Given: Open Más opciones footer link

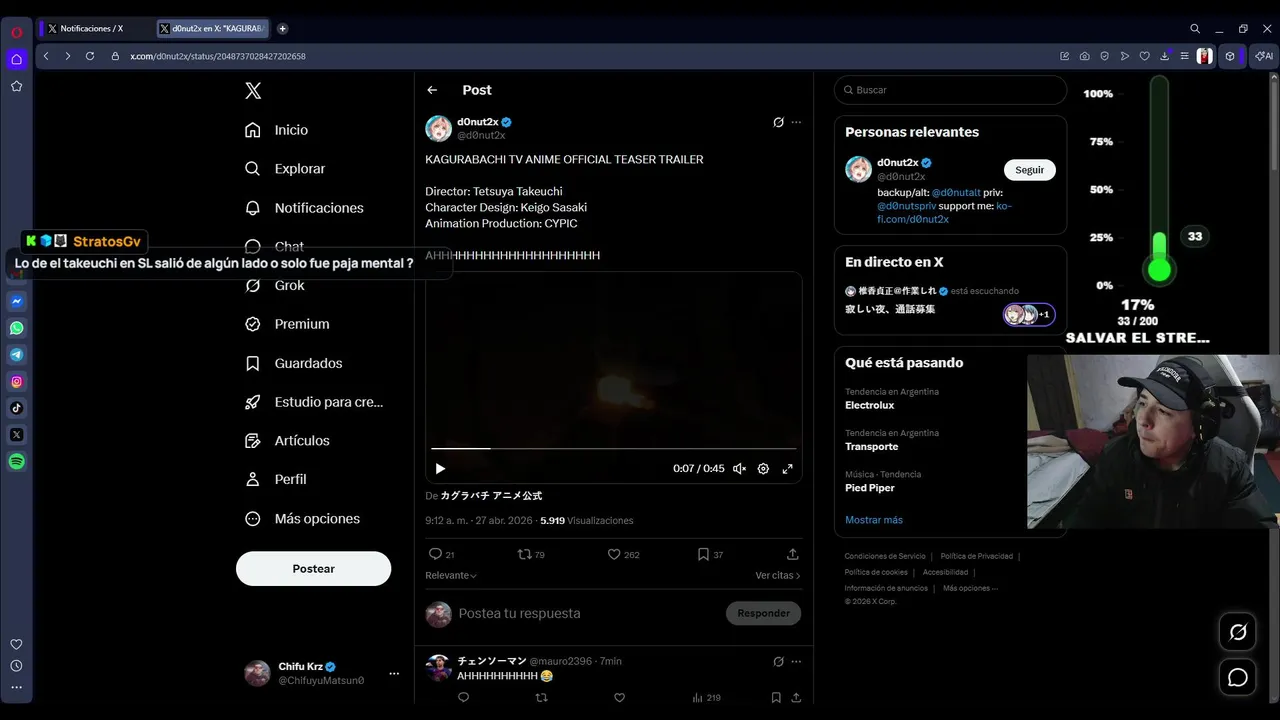Looking at the screenshot, I should tap(970, 588).
